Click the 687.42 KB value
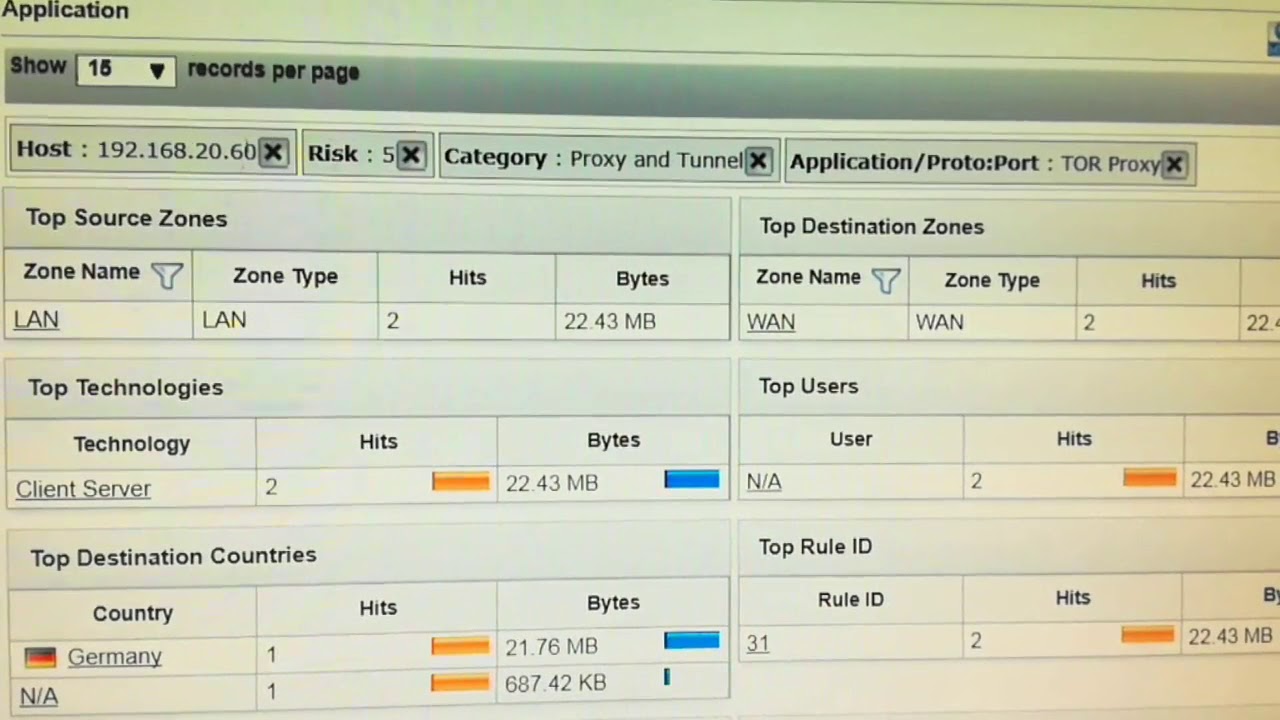Viewport: 1280px width, 720px height. [x=555, y=684]
